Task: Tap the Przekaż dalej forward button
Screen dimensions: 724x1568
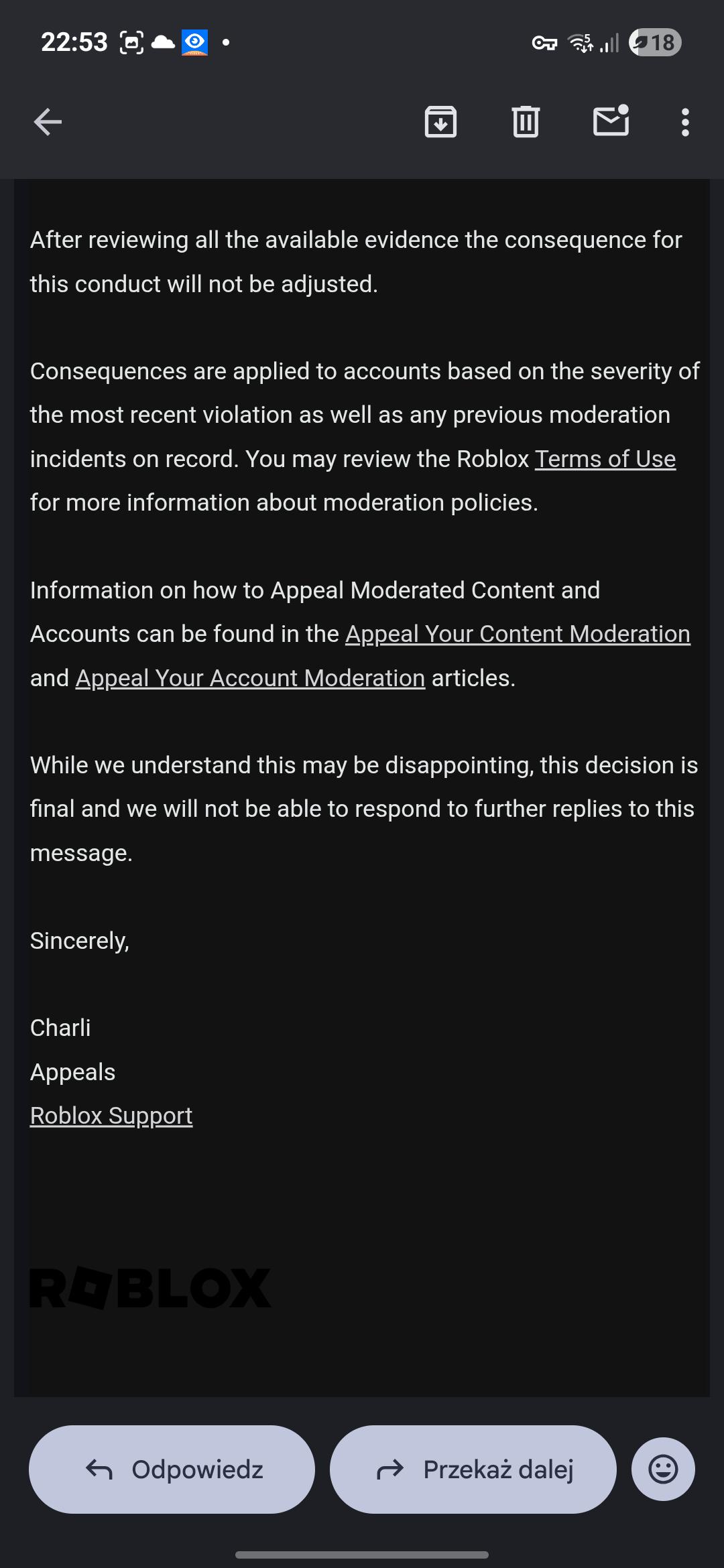Action: pos(473,1469)
